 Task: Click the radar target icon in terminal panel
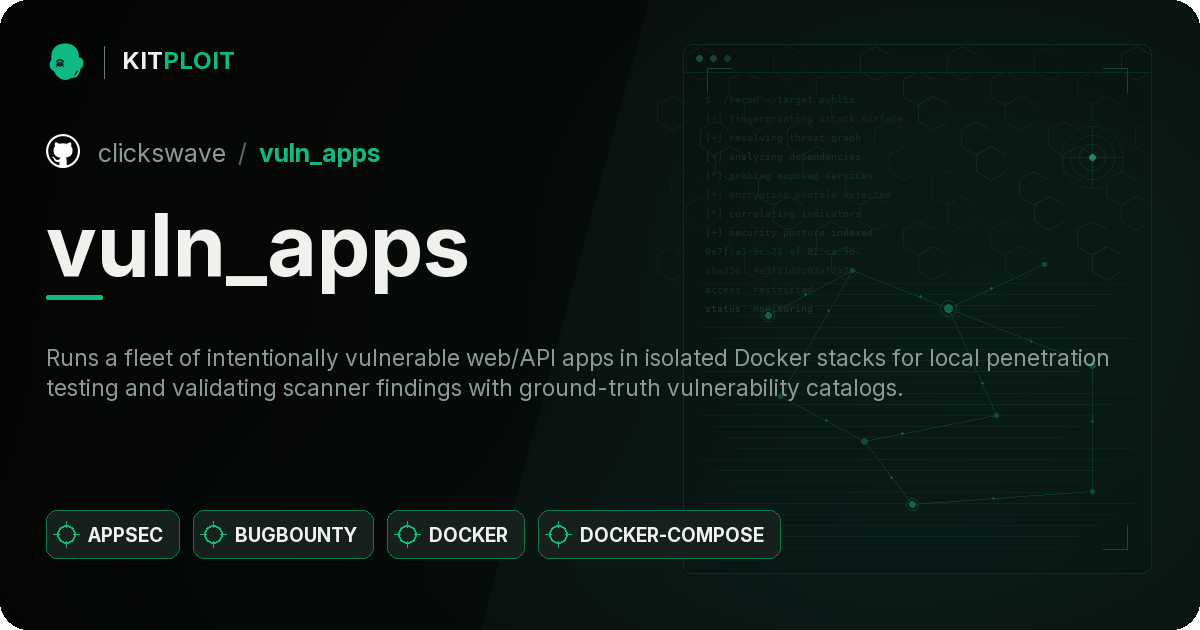pyautogui.click(x=1092, y=157)
